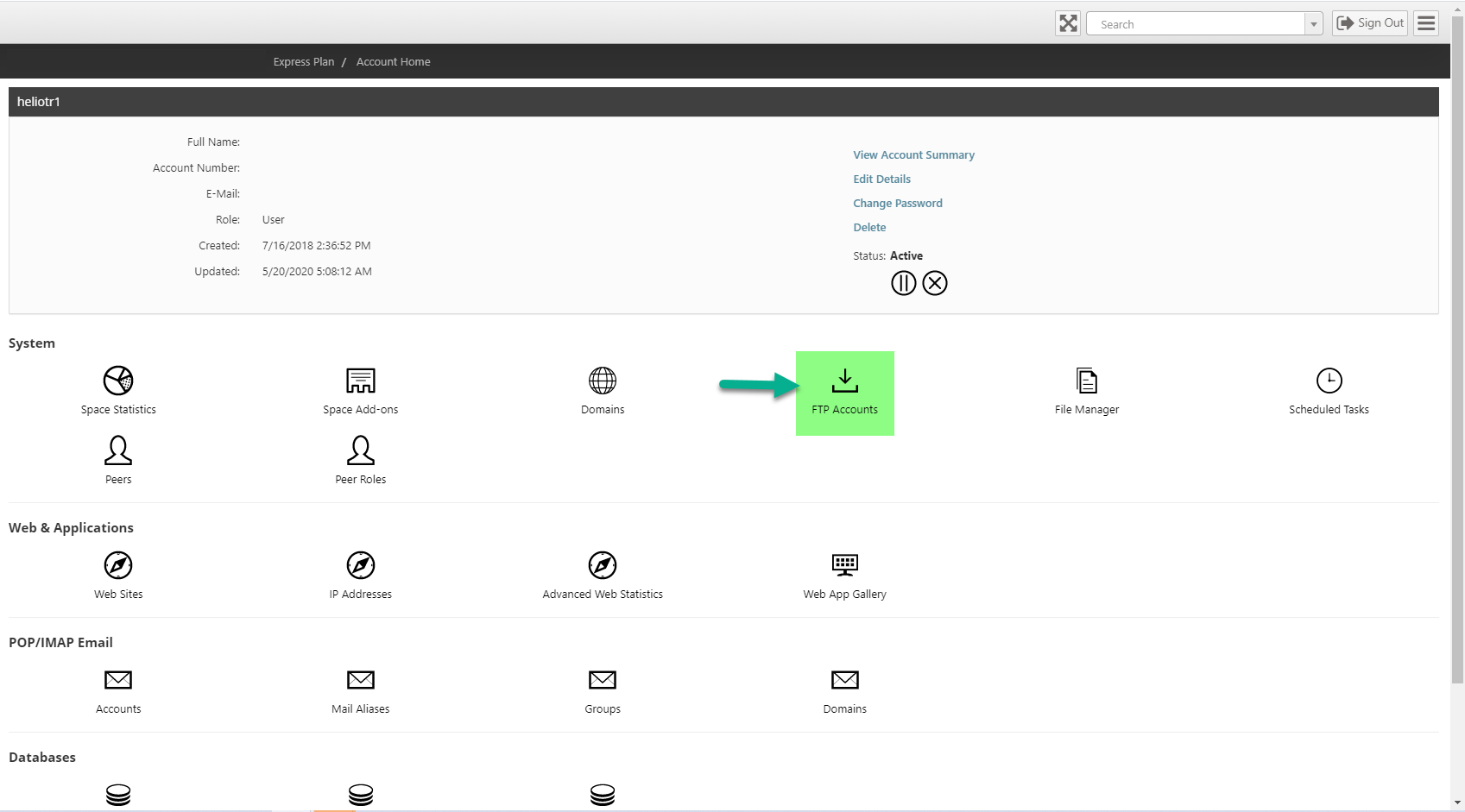Open File Manager

pyautogui.click(x=1087, y=391)
